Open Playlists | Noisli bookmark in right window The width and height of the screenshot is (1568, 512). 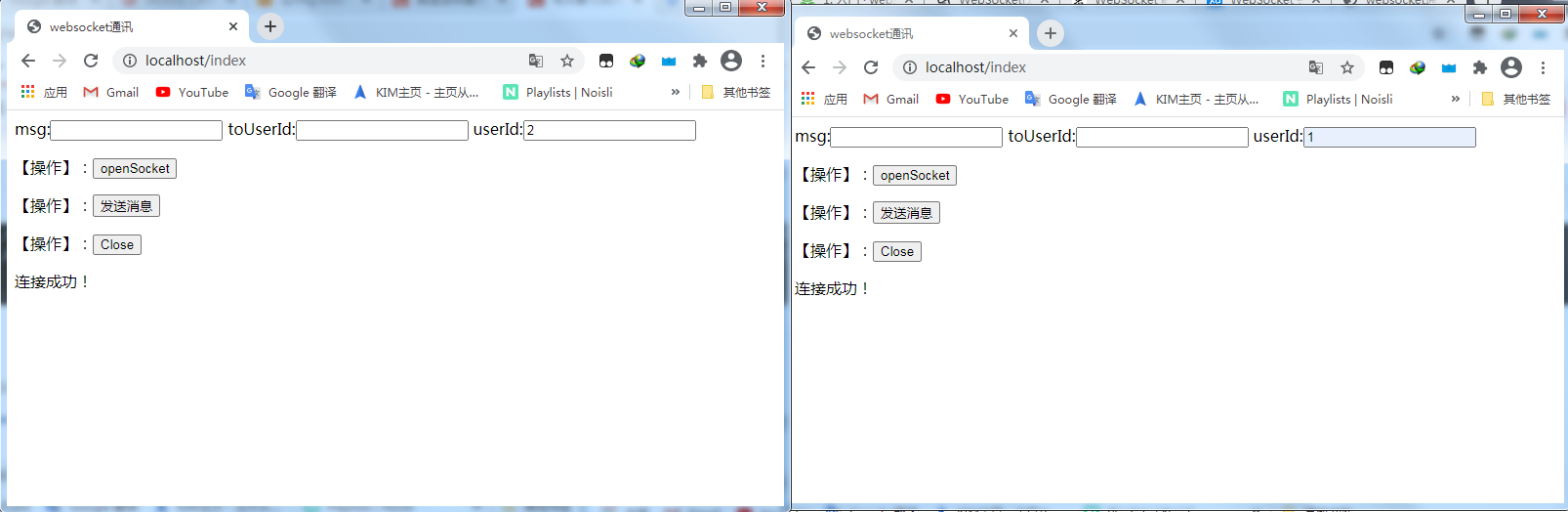tap(1338, 99)
